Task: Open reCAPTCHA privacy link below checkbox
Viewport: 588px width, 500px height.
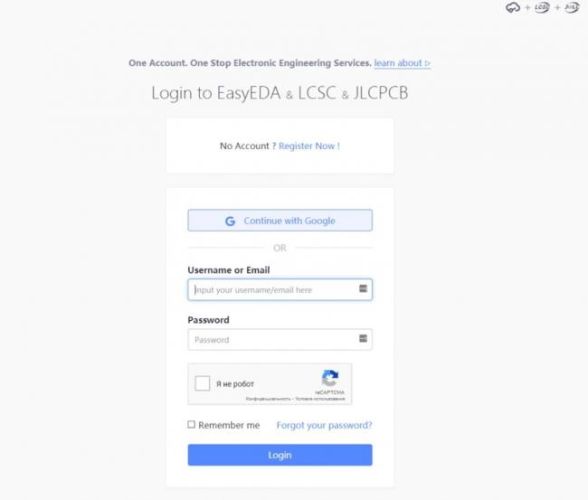Action: [268, 399]
